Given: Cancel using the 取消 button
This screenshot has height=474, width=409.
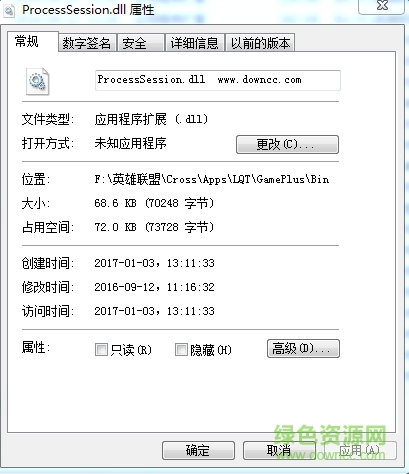Looking at the screenshot, I should click(279, 451).
